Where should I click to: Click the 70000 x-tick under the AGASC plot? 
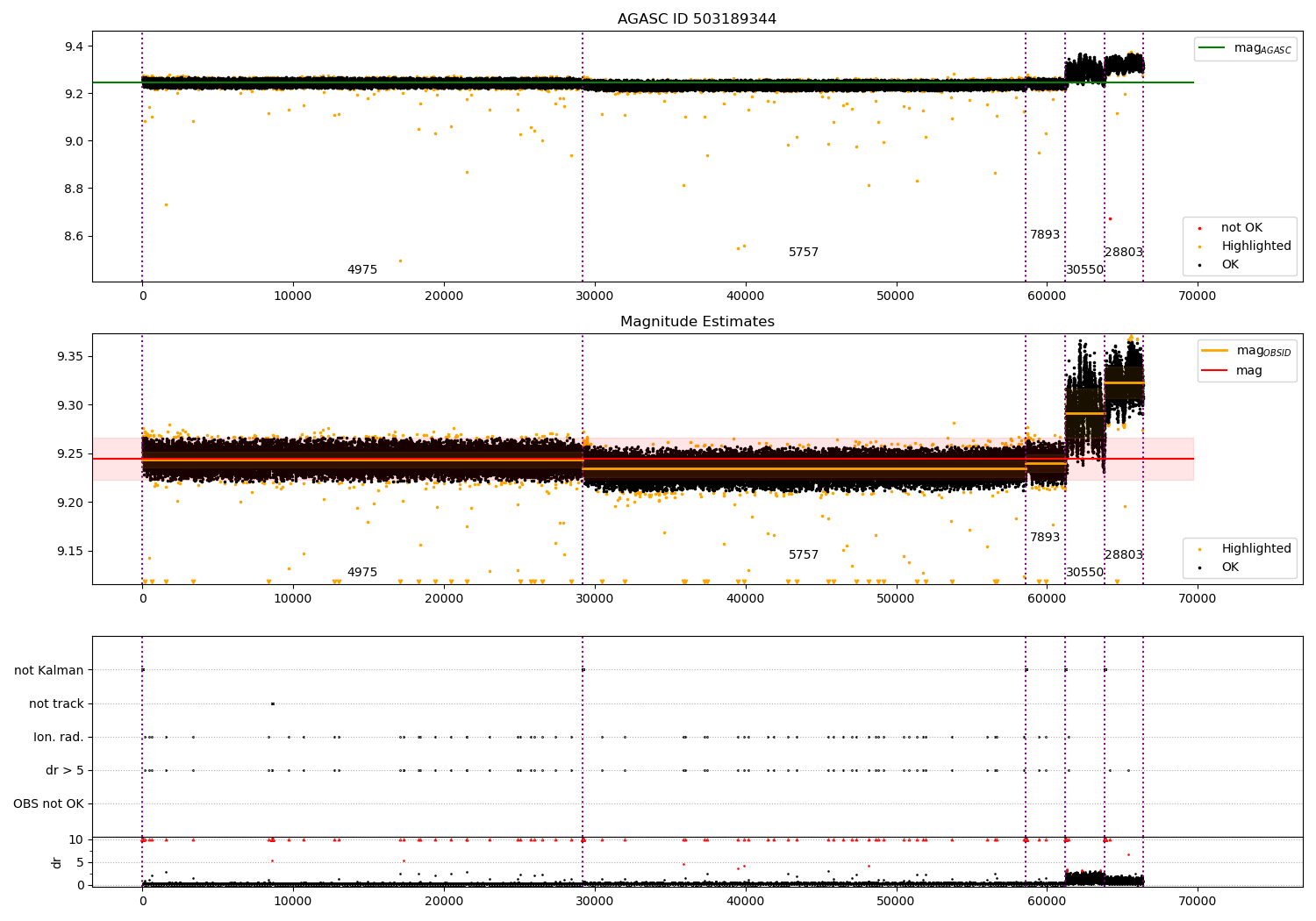point(1198,296)
